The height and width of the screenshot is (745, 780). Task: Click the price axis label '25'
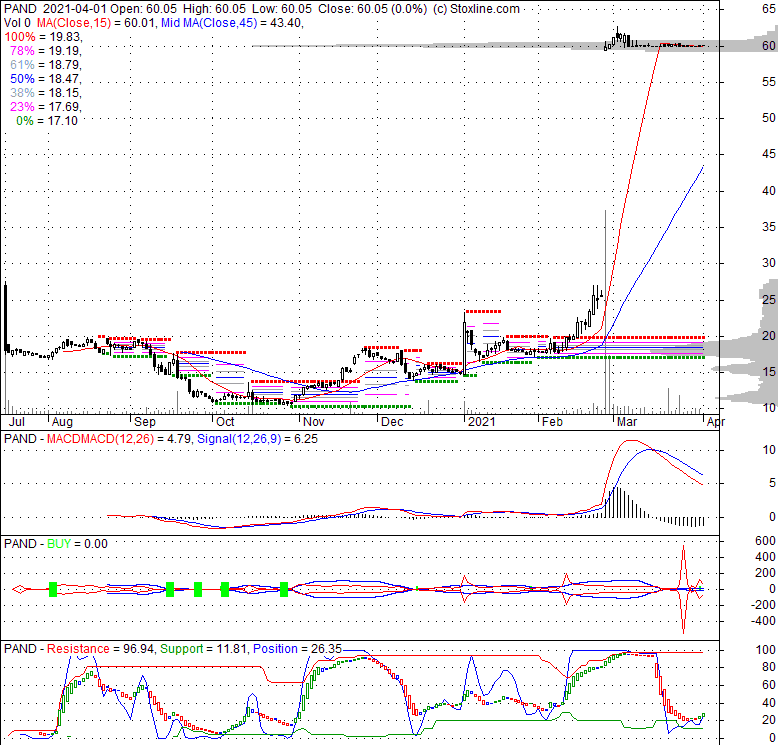pos(769,300)
